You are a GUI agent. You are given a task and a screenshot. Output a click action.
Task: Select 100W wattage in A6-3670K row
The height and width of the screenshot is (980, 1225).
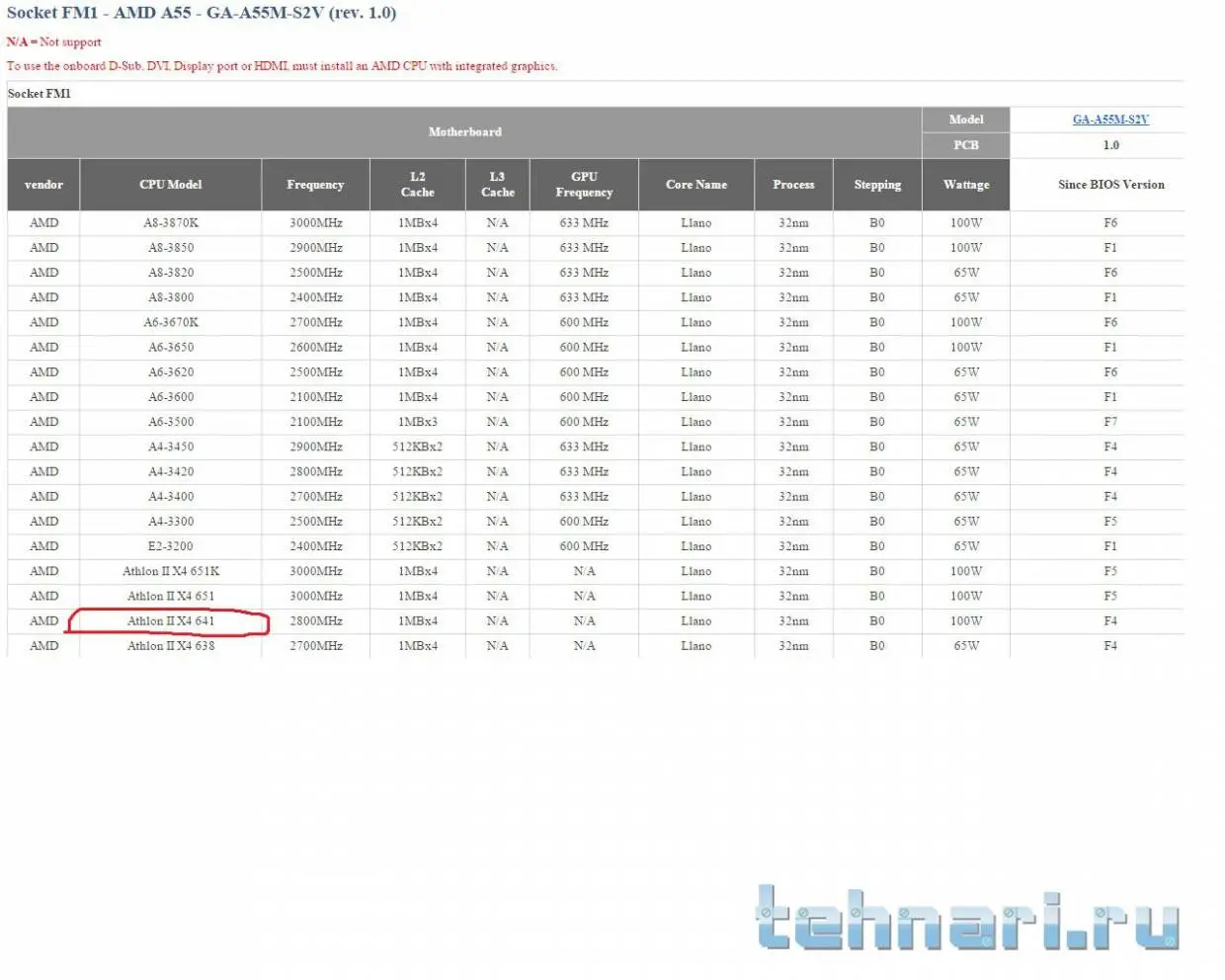[x=966, y=322]
